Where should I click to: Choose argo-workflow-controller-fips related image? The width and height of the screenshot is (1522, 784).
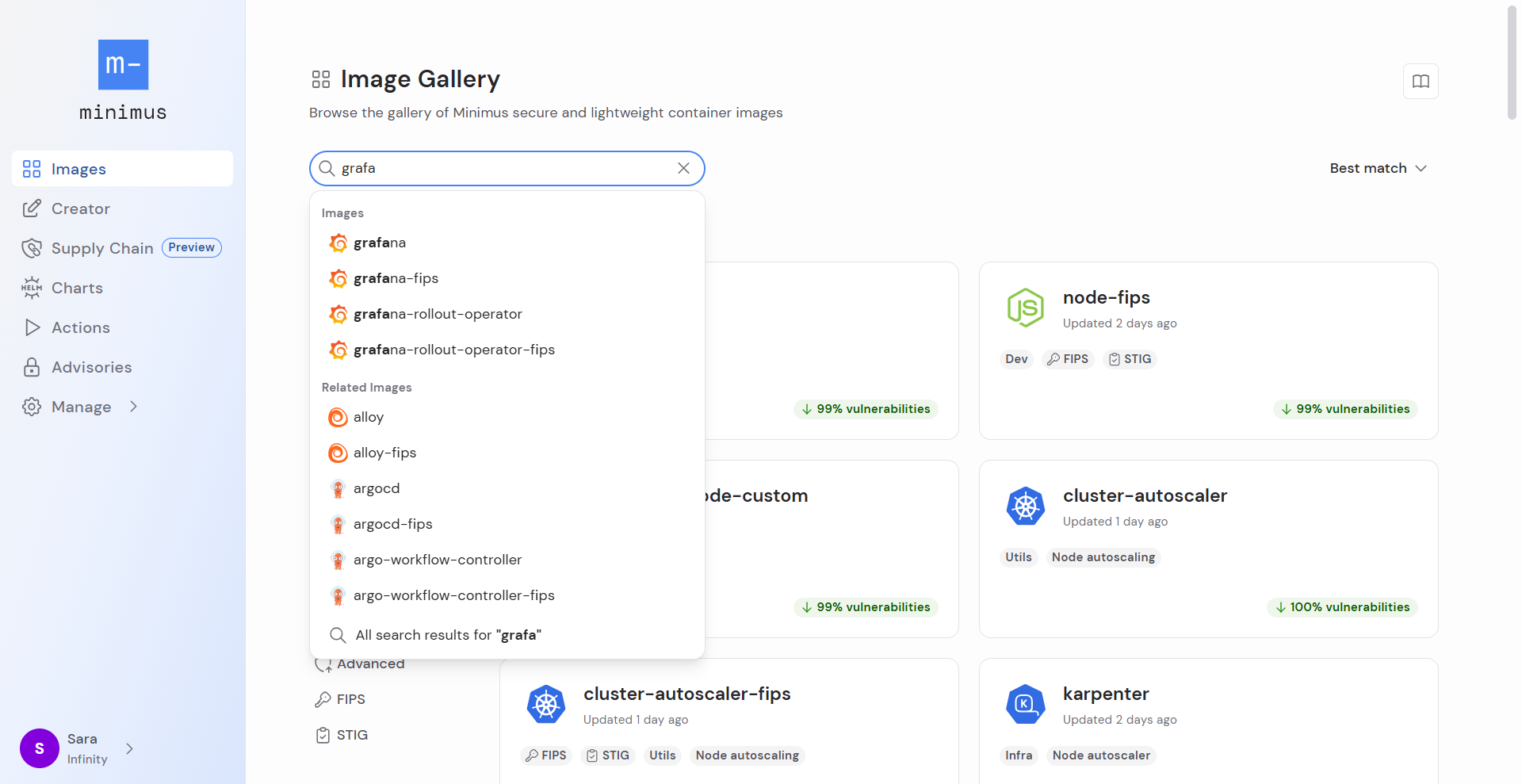tap(507, 595)
